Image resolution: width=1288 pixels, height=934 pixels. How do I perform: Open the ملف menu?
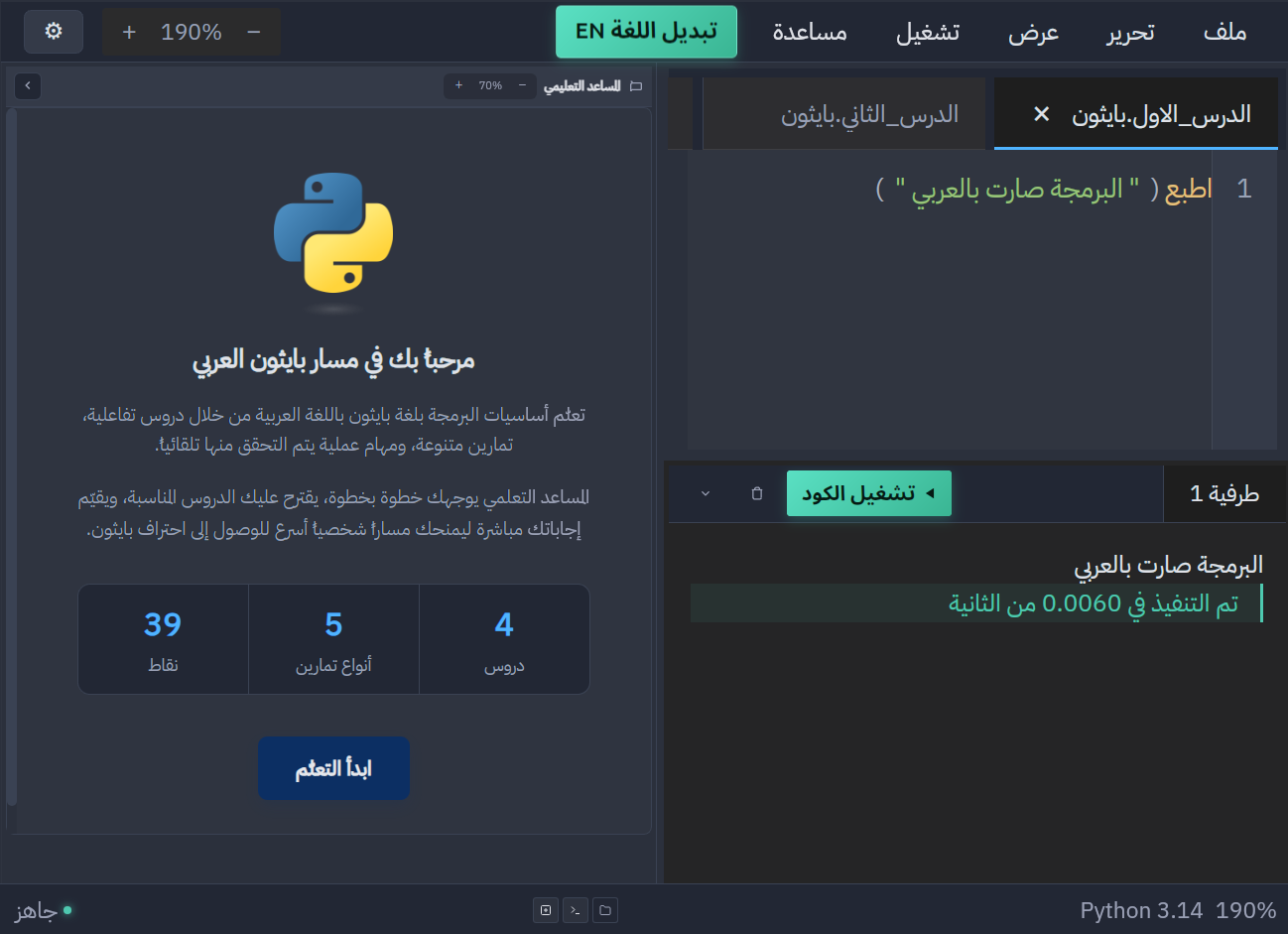click(x=1224, y=32)
